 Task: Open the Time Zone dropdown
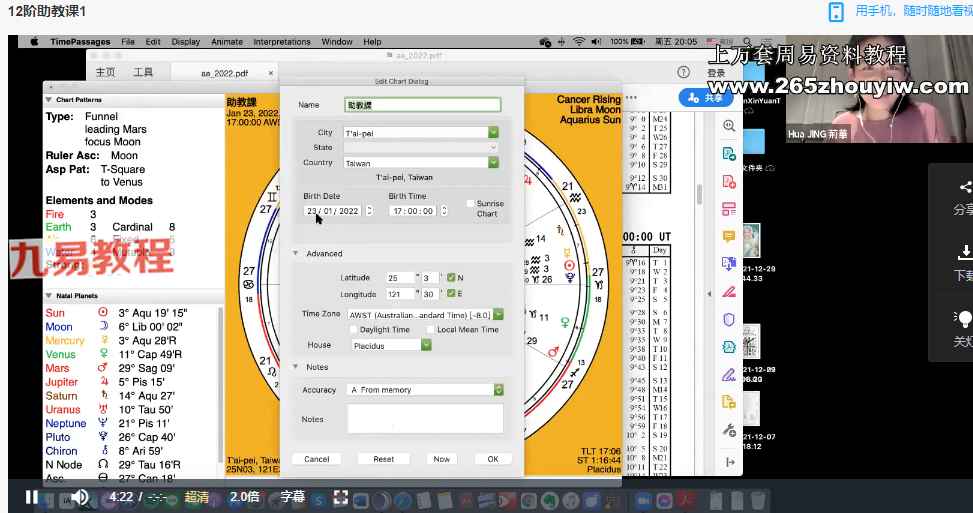(x=498, y=314)
